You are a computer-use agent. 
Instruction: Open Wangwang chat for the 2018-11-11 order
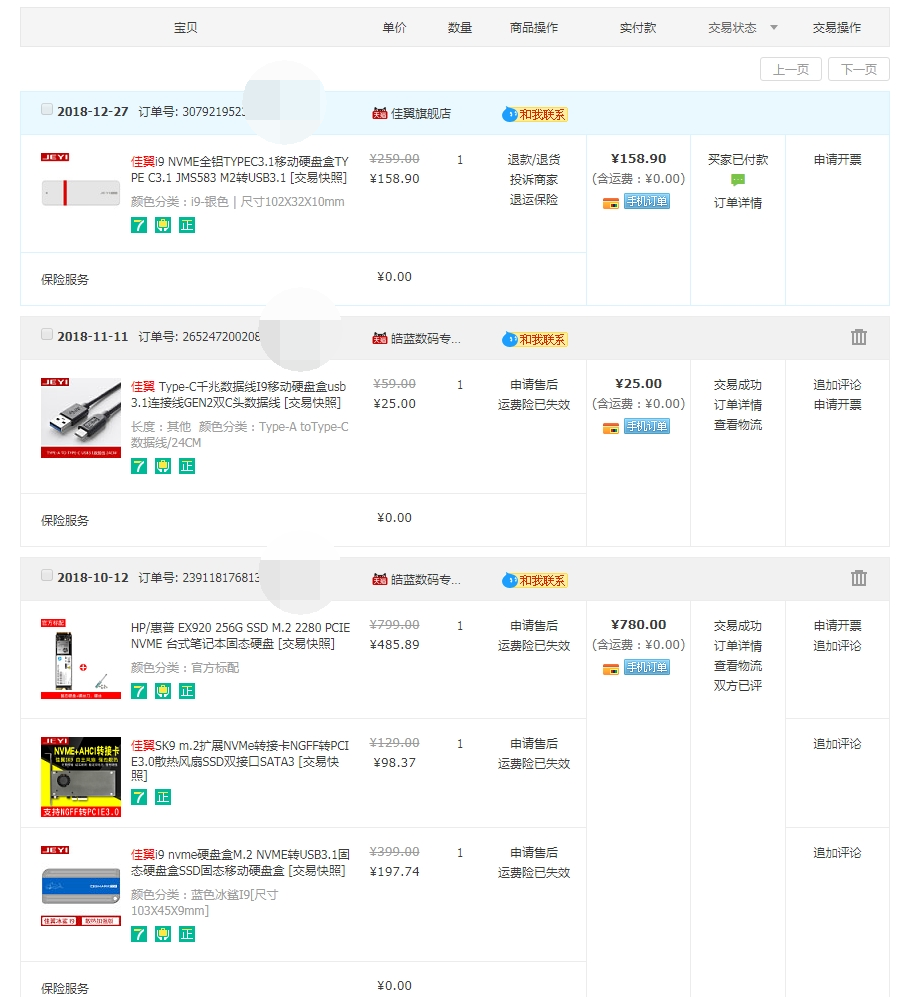coord(535,340)
